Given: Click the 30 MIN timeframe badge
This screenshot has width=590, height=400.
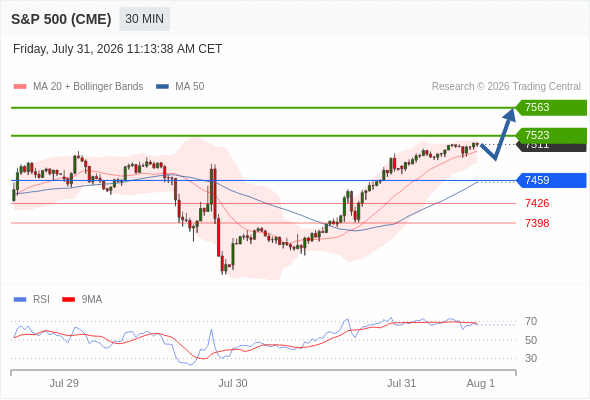Looking at the screenshot, I should (144, 19).
